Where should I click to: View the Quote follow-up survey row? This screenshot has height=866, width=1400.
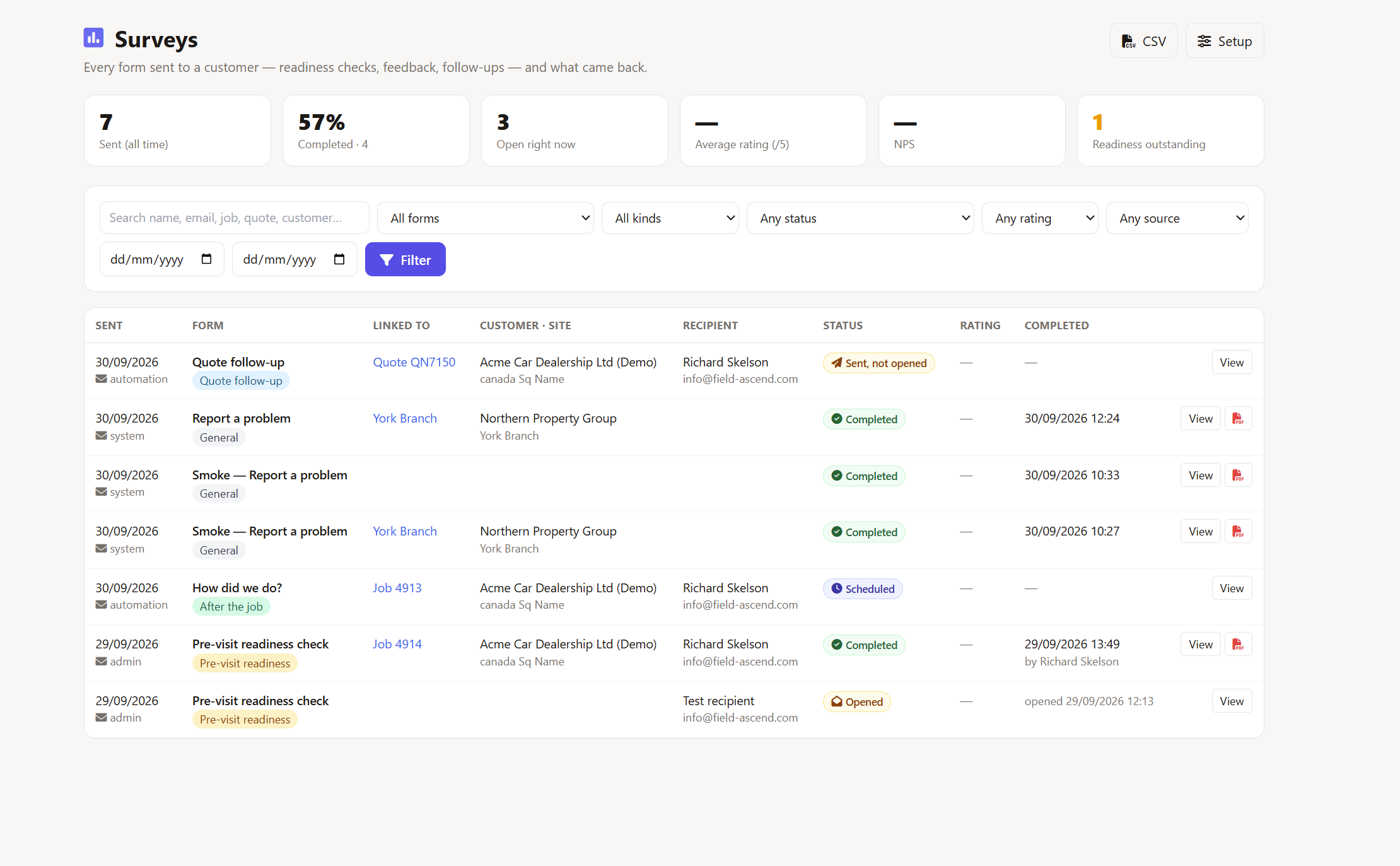1232,362
